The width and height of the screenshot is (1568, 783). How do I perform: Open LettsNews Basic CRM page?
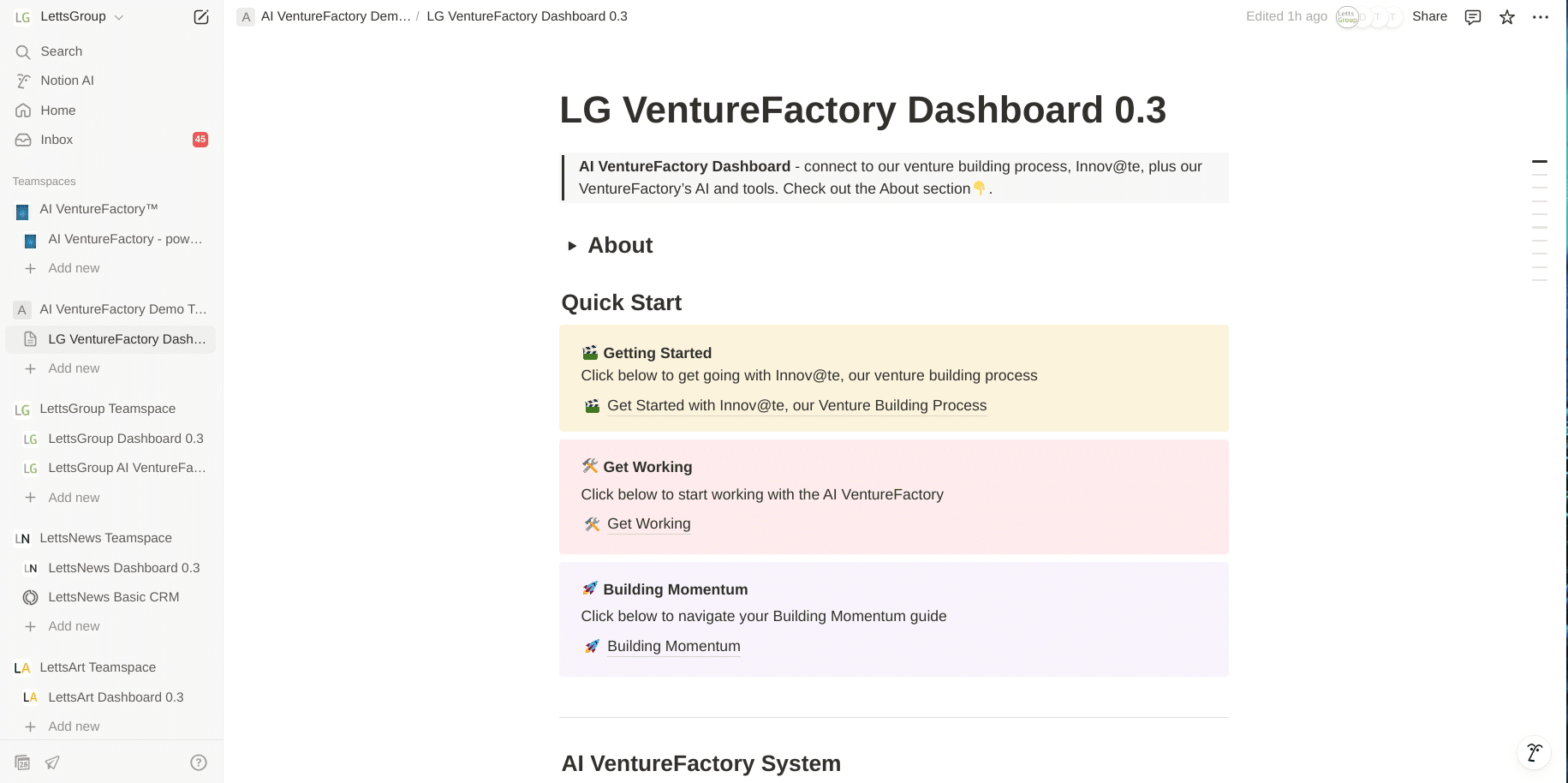click(x=111, y=597)
